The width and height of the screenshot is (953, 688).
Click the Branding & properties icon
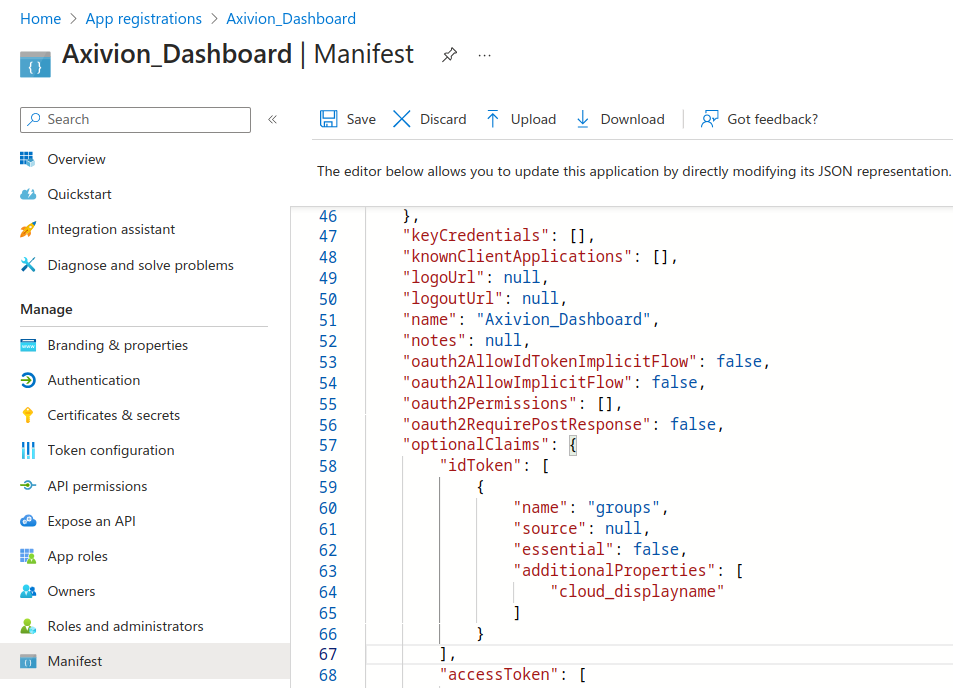pos(28,345)
